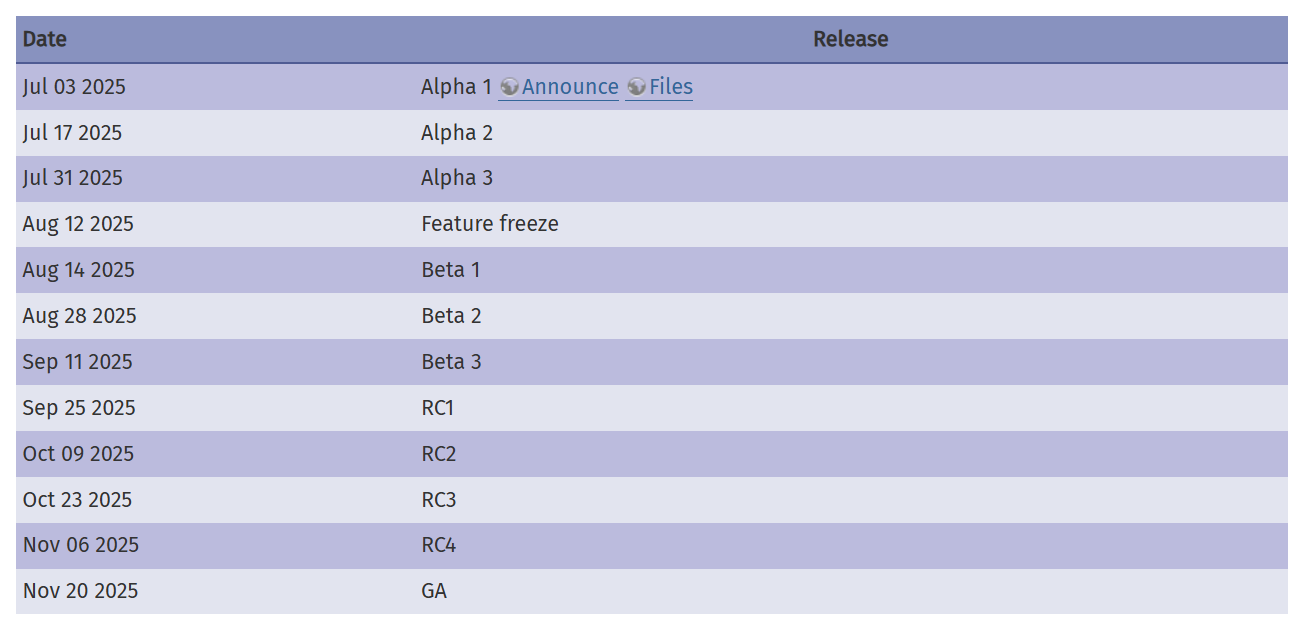Select the Aug 14 2025 date cell
Viewport: 1297px width, 624px height.
pyautogui.click(x=78, y=270)
